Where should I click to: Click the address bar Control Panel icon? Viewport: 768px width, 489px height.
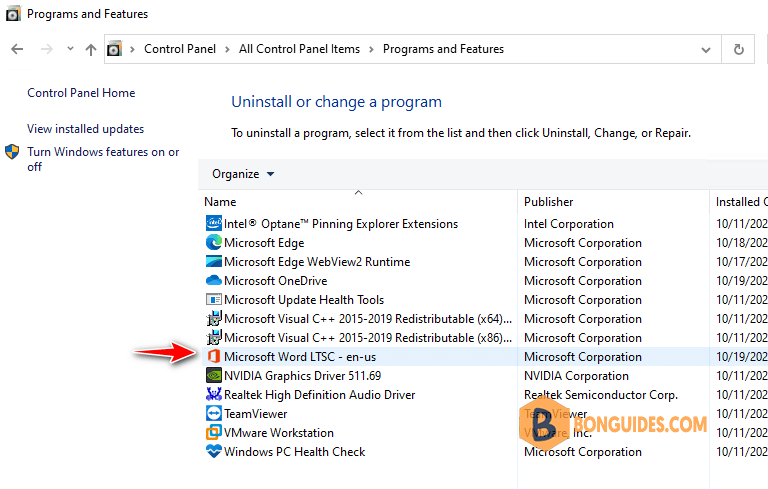coord(114,49)
